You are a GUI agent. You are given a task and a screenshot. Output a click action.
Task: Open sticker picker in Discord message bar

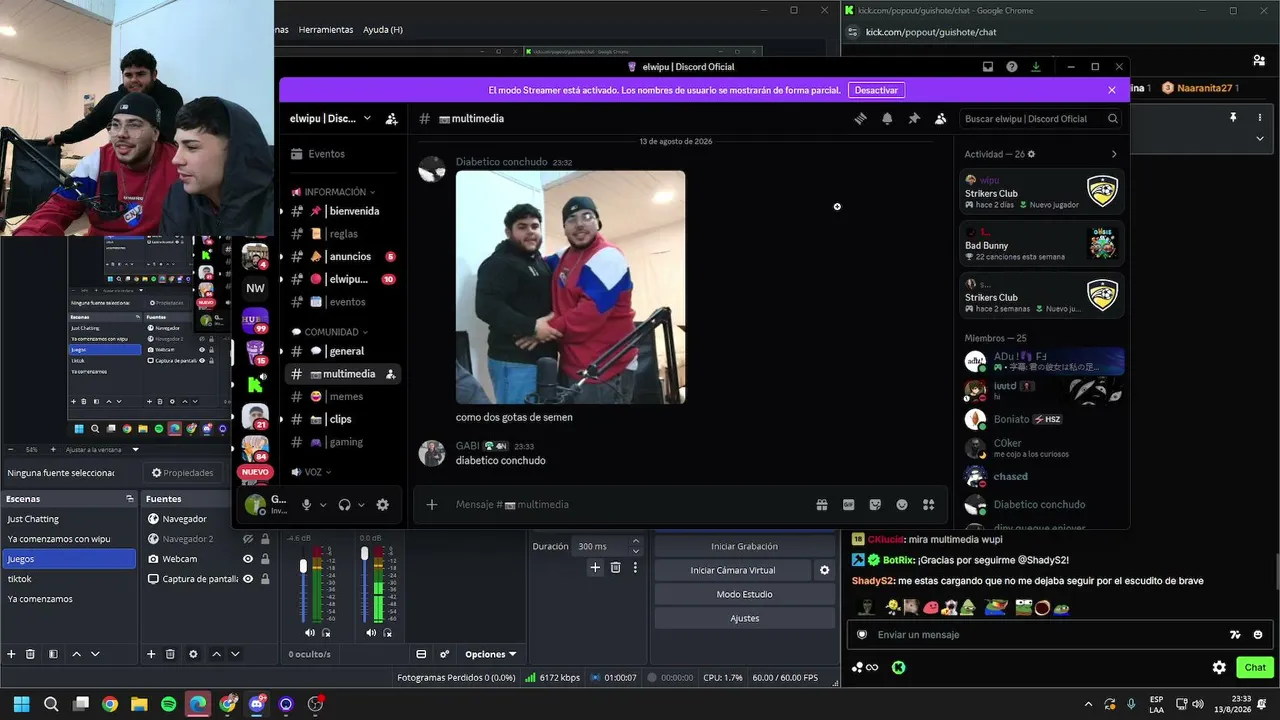(x=875, y=505)
